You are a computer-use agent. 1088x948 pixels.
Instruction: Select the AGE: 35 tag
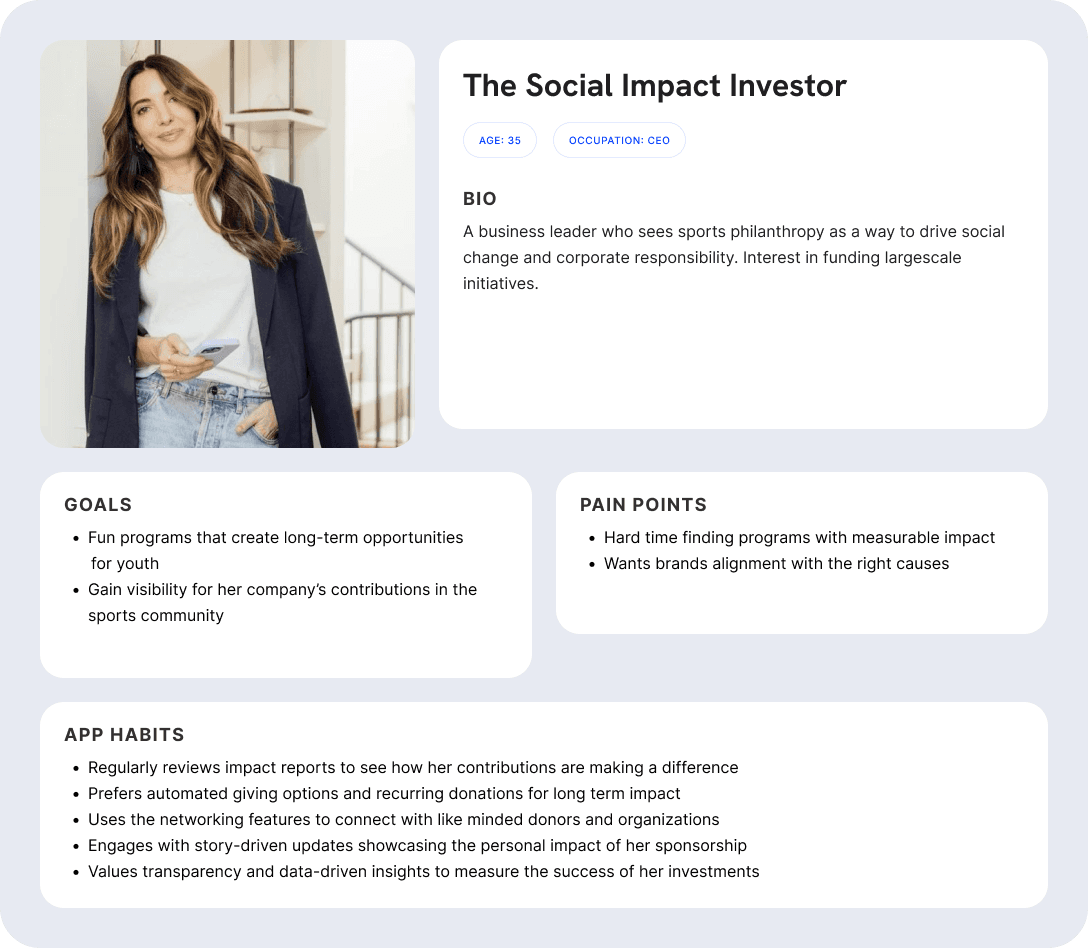pos(500,140)
